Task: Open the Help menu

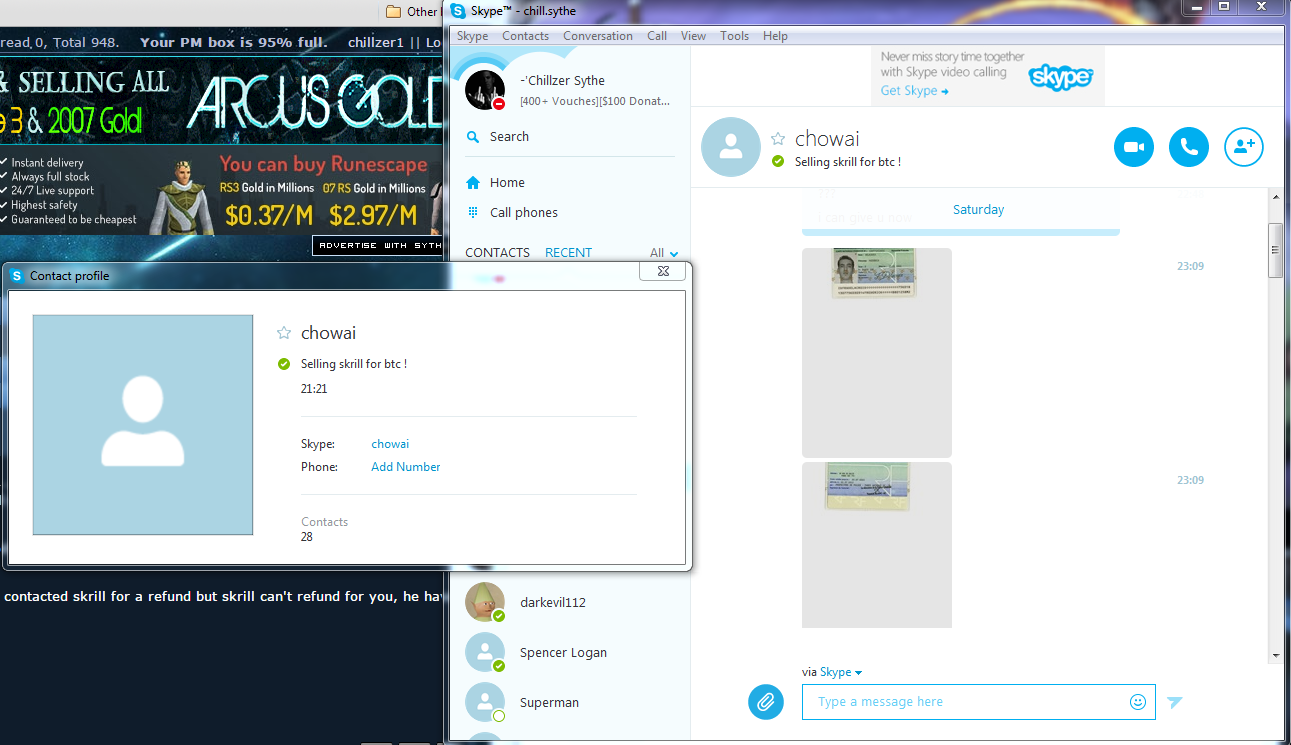Action: click(775, 36)
